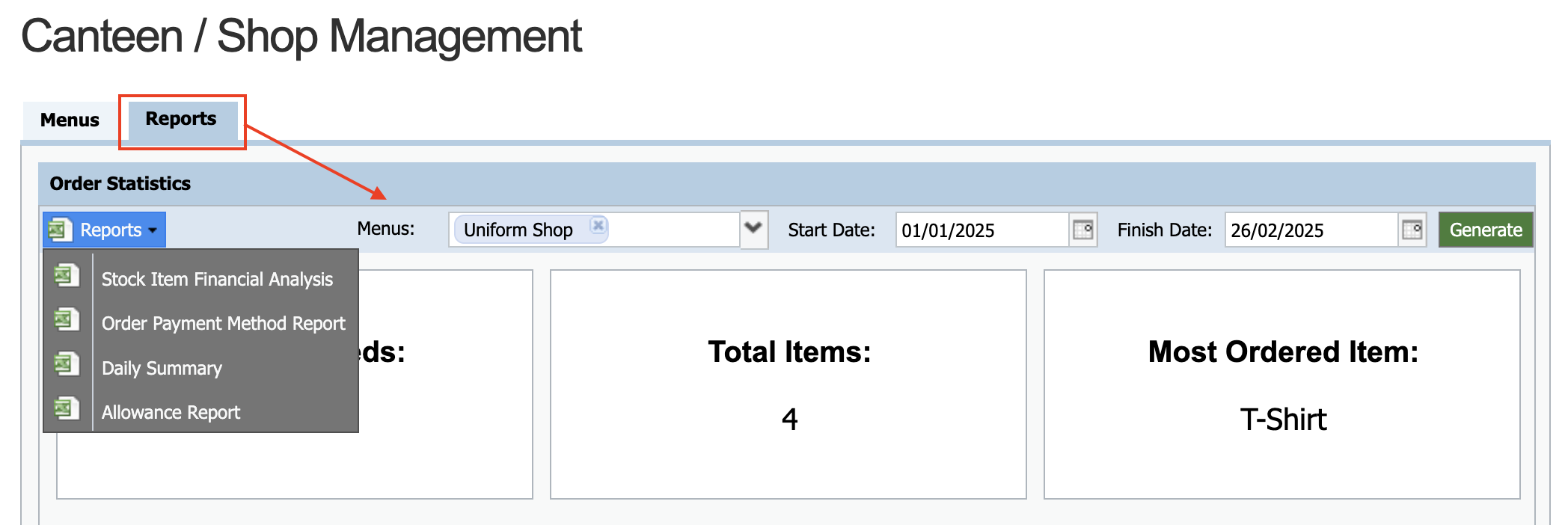This screenshot has height=525, width=1568.
Task: Switch to the Menus tab
Action: (70, 120)
